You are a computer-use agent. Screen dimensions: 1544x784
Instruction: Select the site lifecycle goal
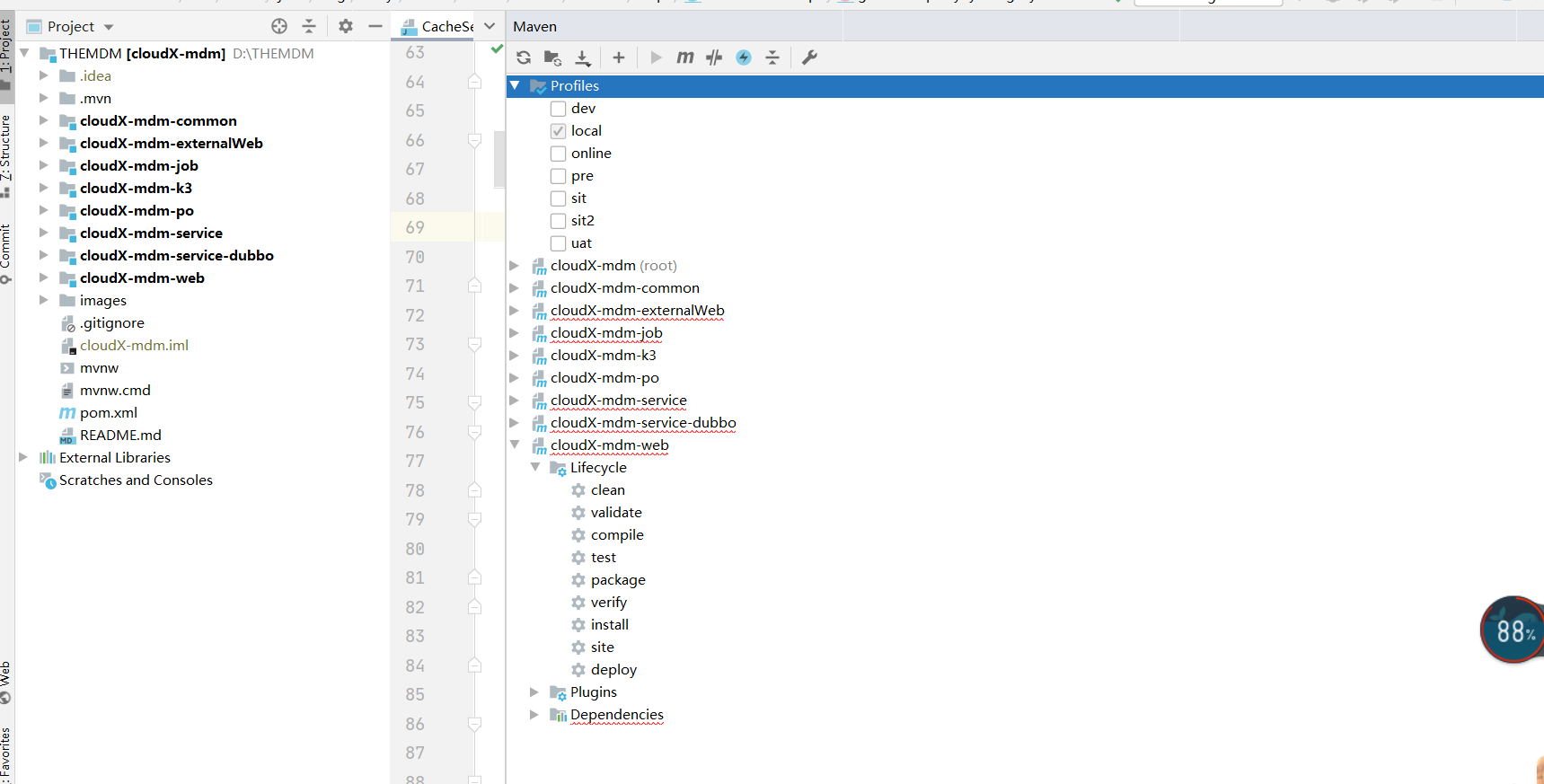(x=603, y=647)
